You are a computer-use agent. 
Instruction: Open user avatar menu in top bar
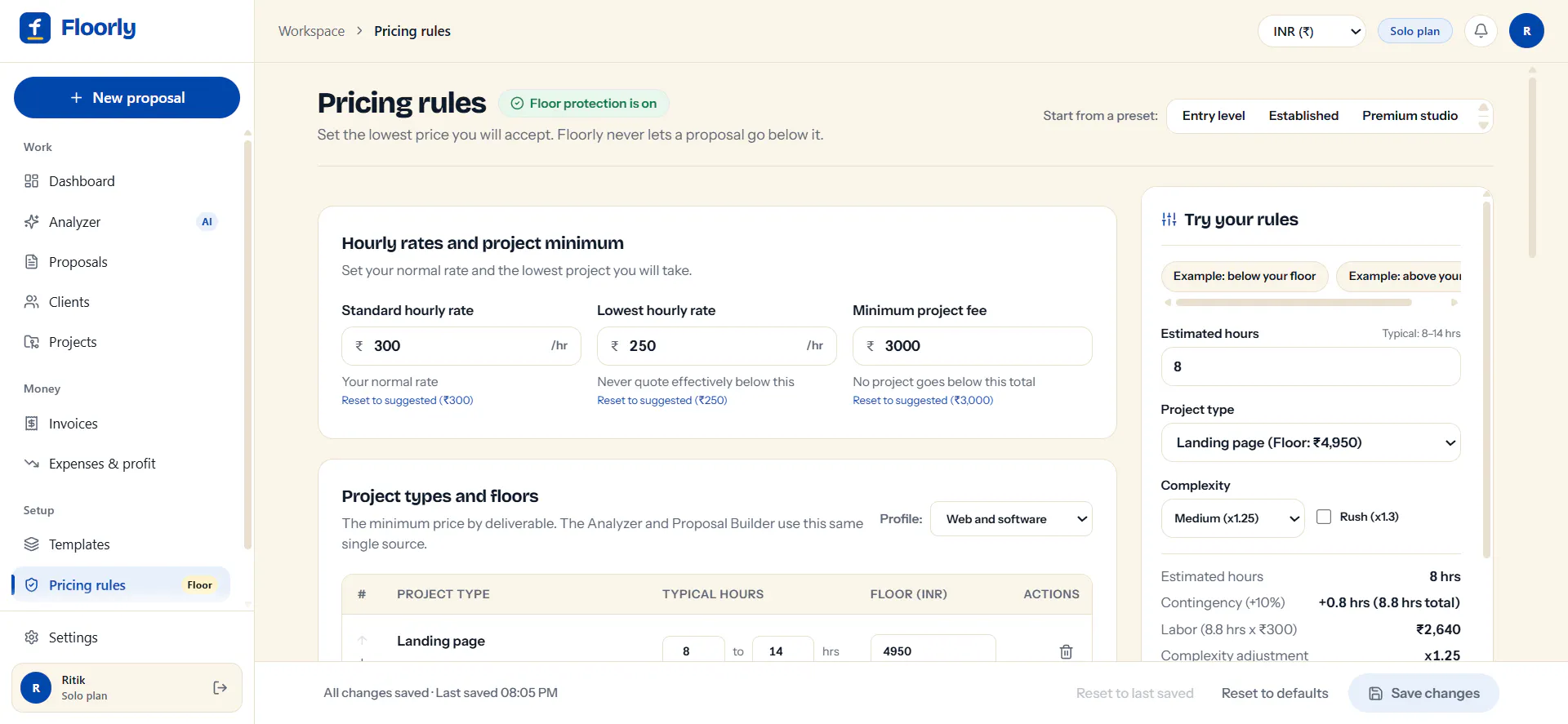point(1526,31)
